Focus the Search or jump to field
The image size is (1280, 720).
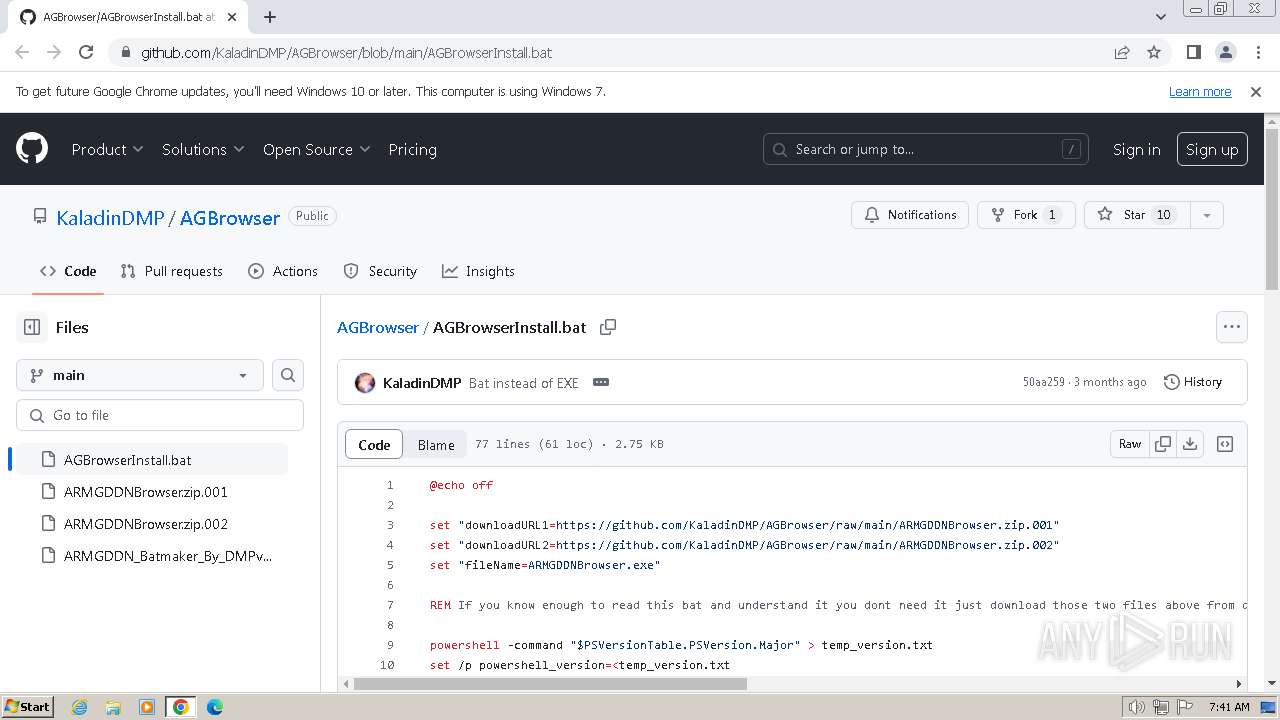coord(926,149)
